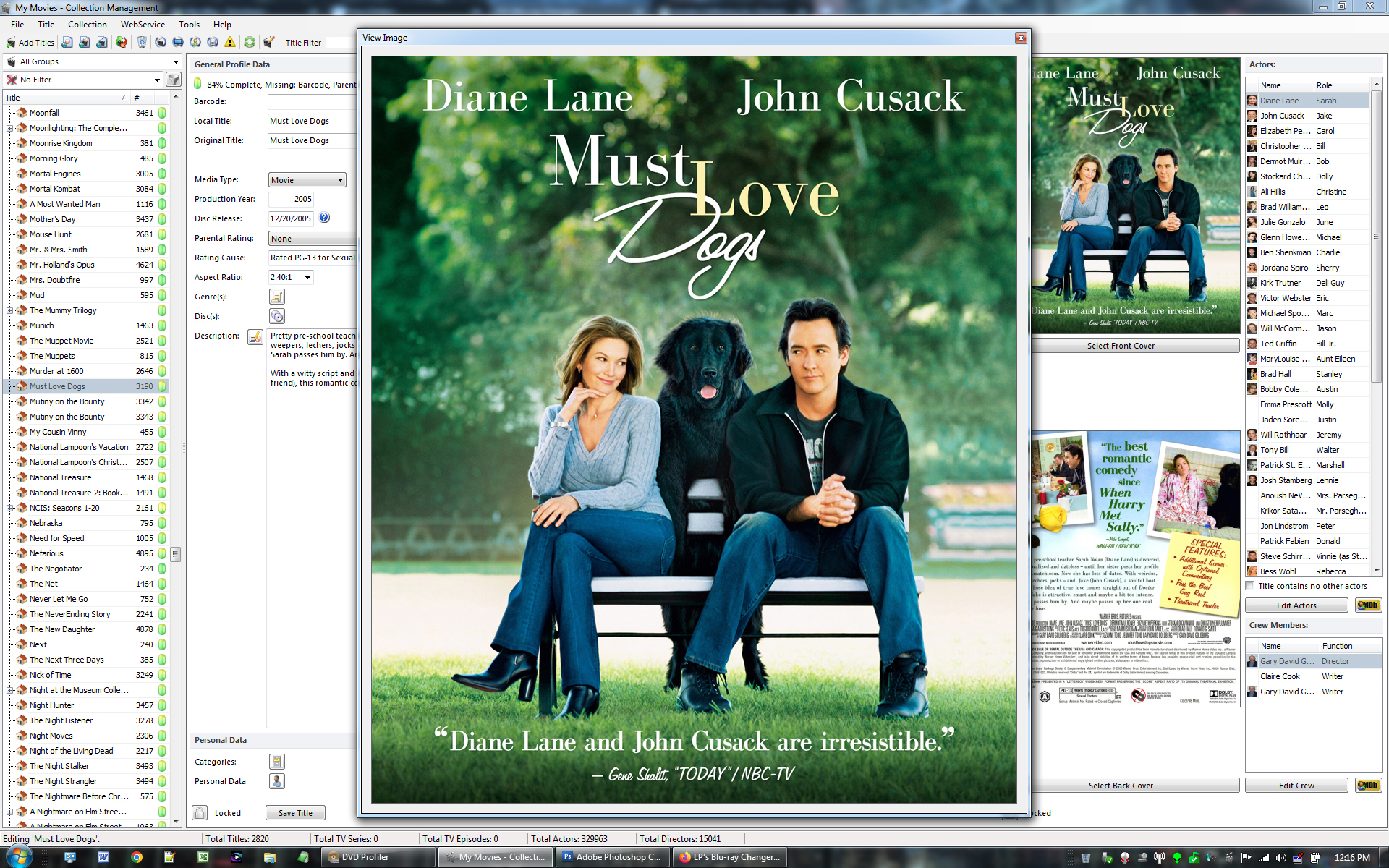Open the All Groups dropdown
The width and height of the screenshot is (1389, 868).
[x=93, y=61]
